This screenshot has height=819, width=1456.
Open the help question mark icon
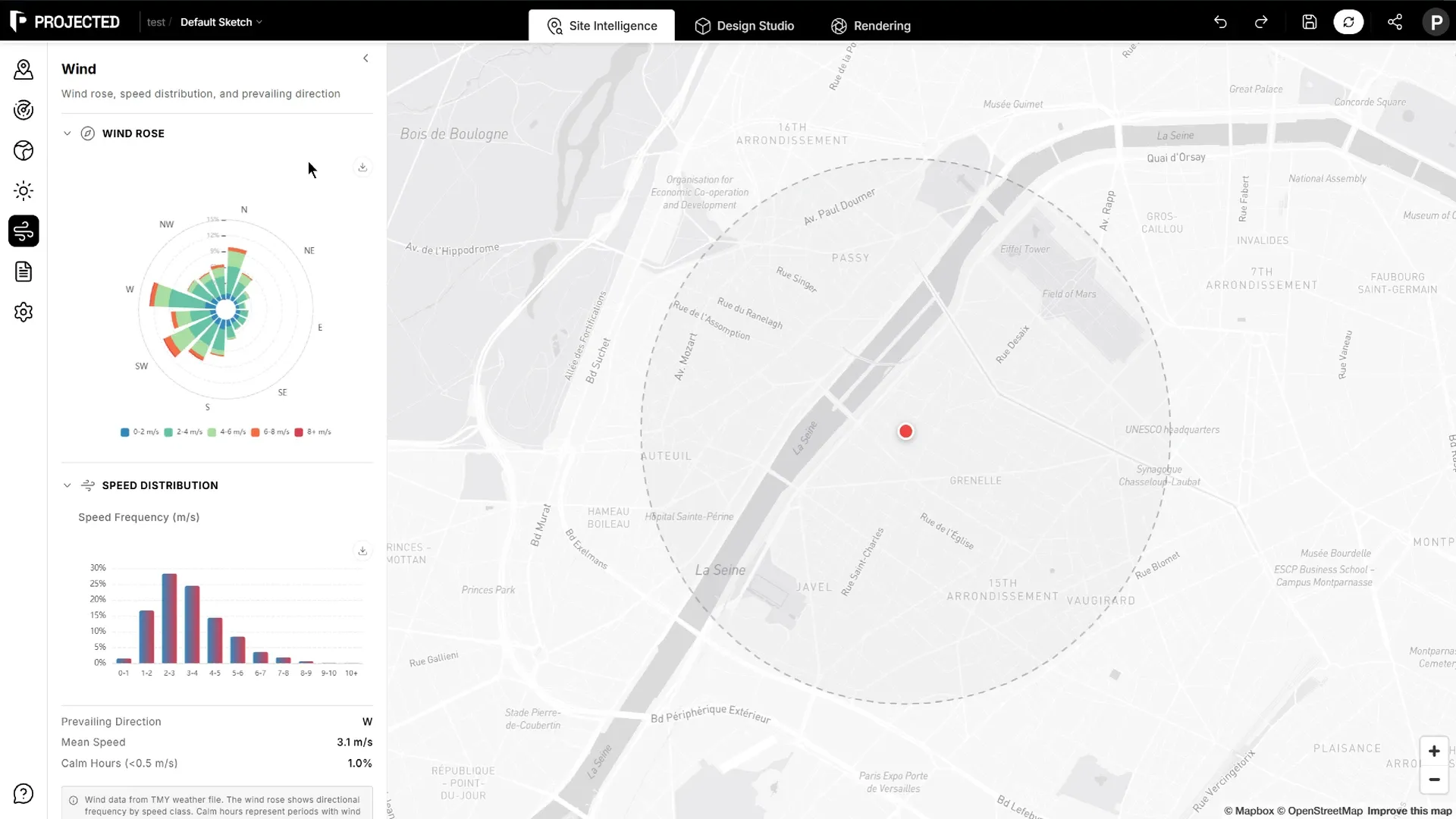pos(24,794)
